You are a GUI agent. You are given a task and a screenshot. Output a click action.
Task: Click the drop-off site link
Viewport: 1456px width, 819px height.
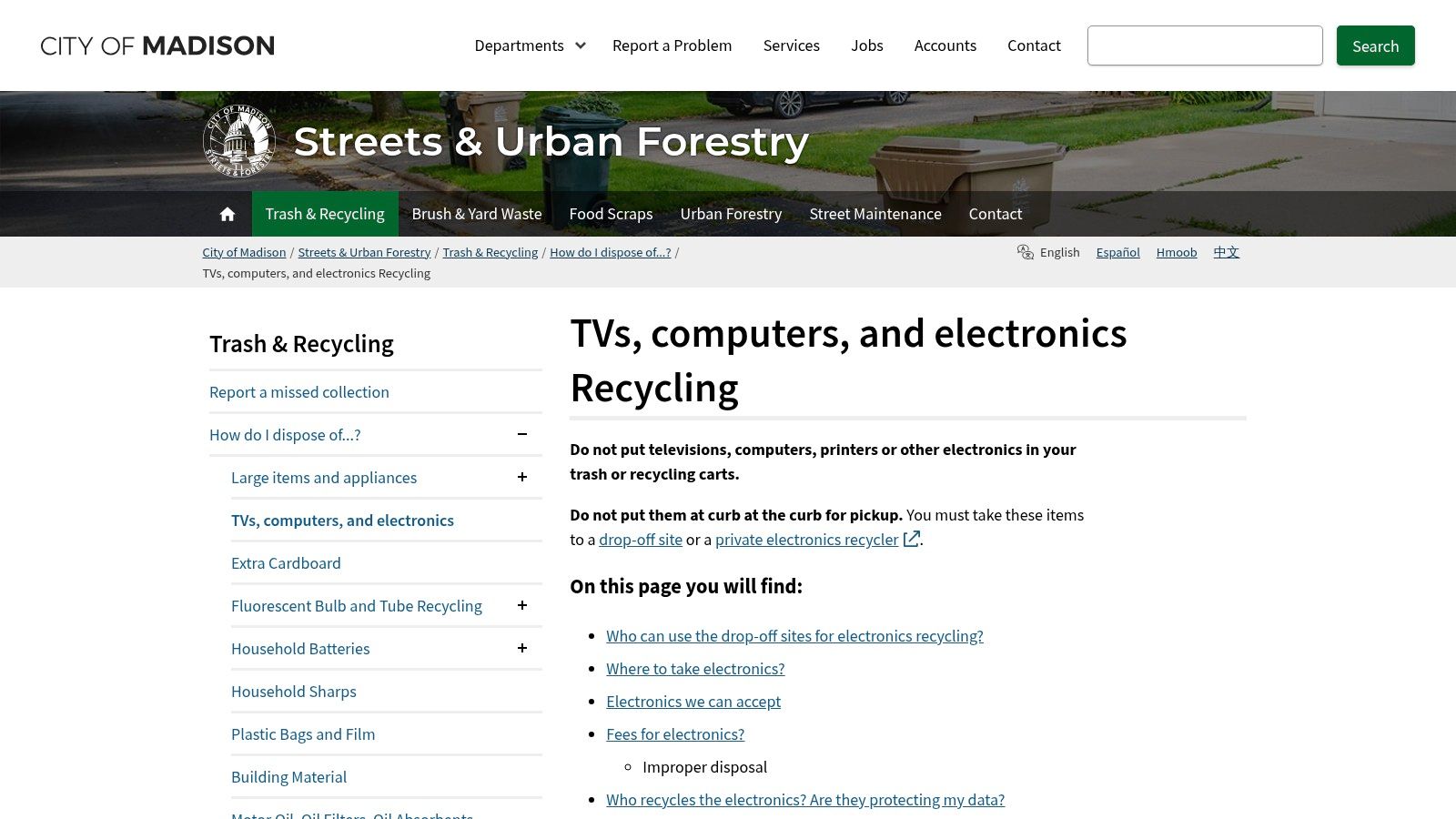pos(640,539)
